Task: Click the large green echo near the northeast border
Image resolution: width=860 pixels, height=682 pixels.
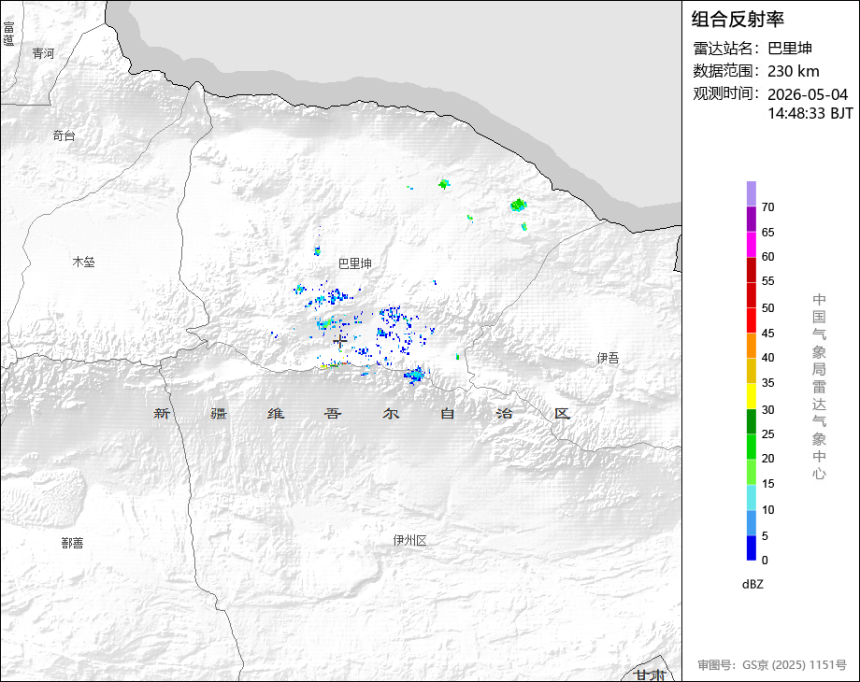Action: [518, 205]
